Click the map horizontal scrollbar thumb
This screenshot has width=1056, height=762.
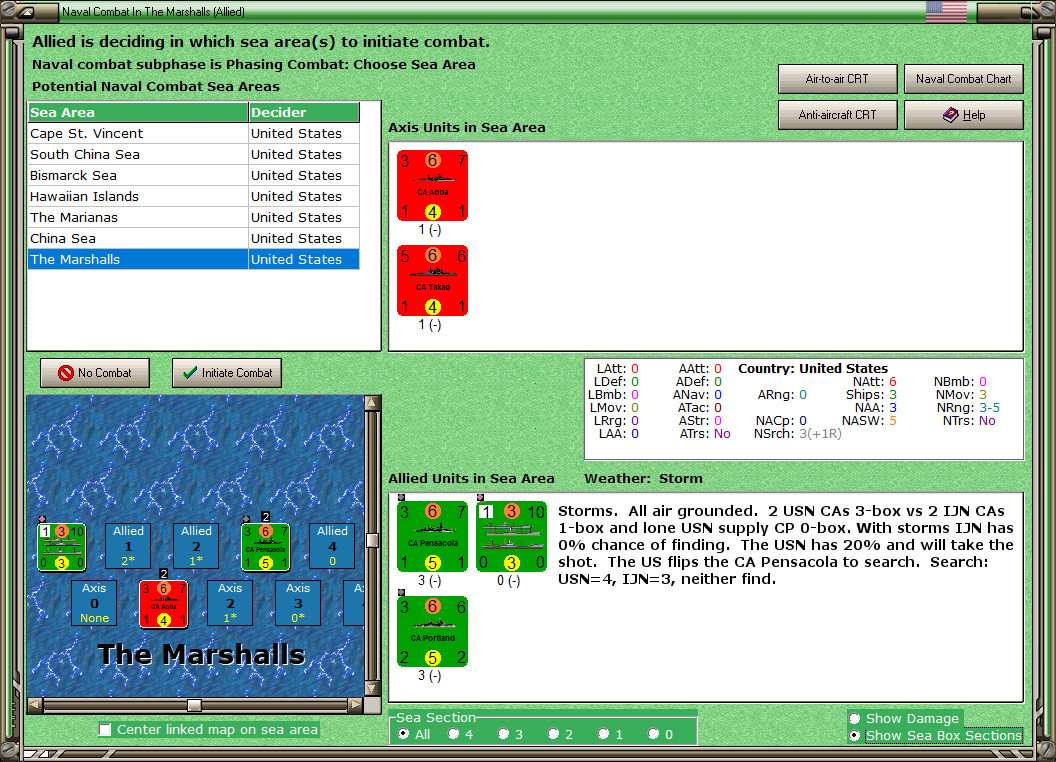[194, 705]
